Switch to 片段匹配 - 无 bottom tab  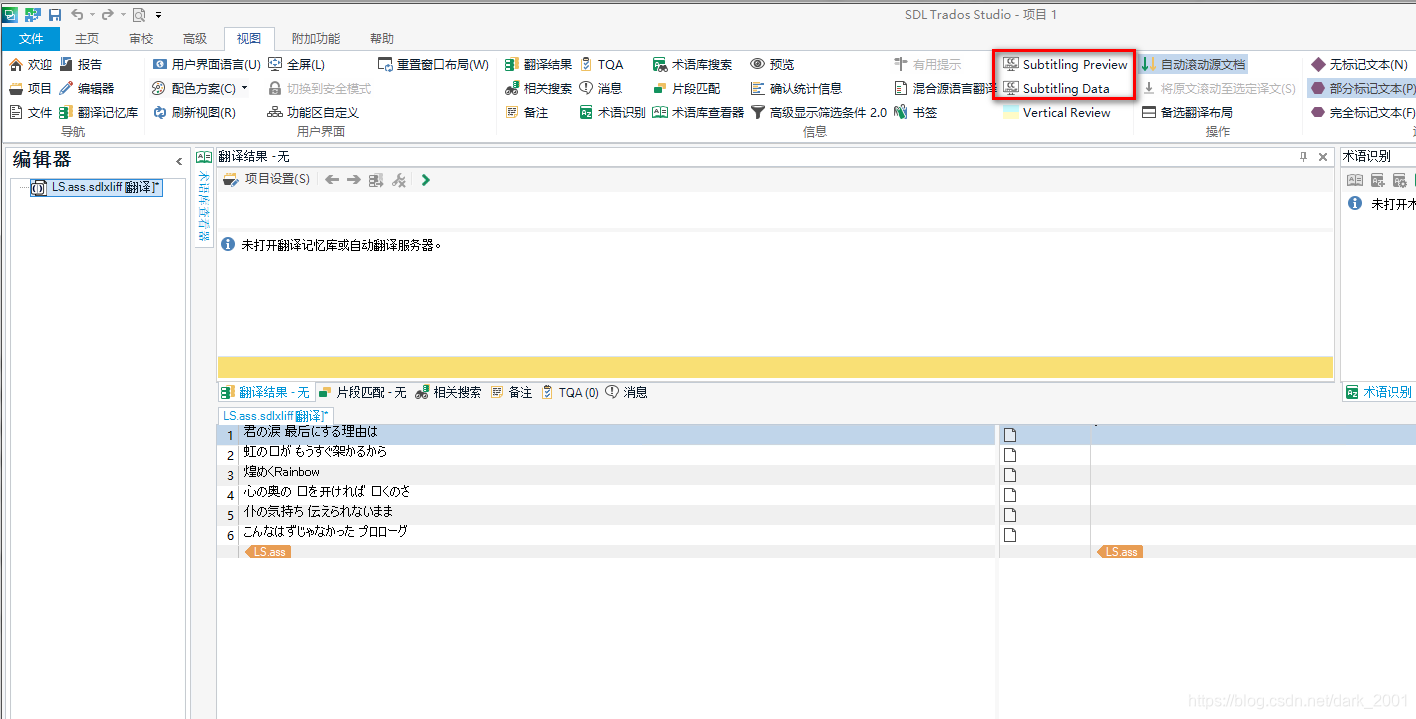tap(362, 393)
